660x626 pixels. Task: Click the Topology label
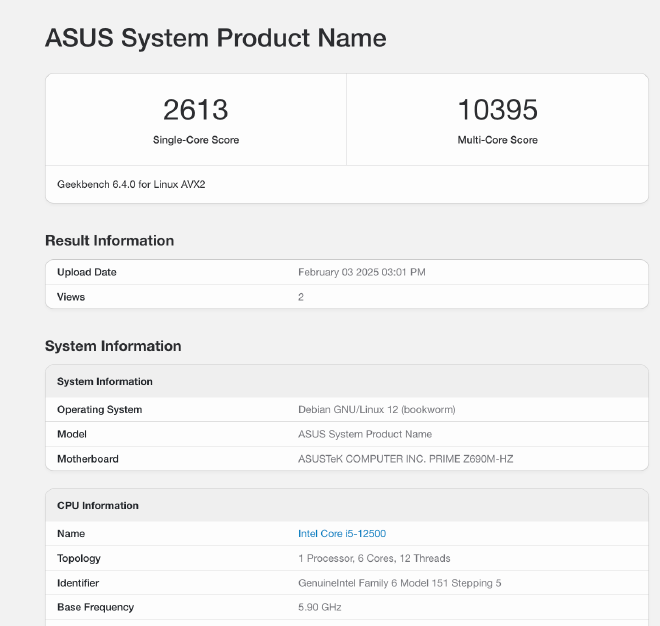[79, 558]
